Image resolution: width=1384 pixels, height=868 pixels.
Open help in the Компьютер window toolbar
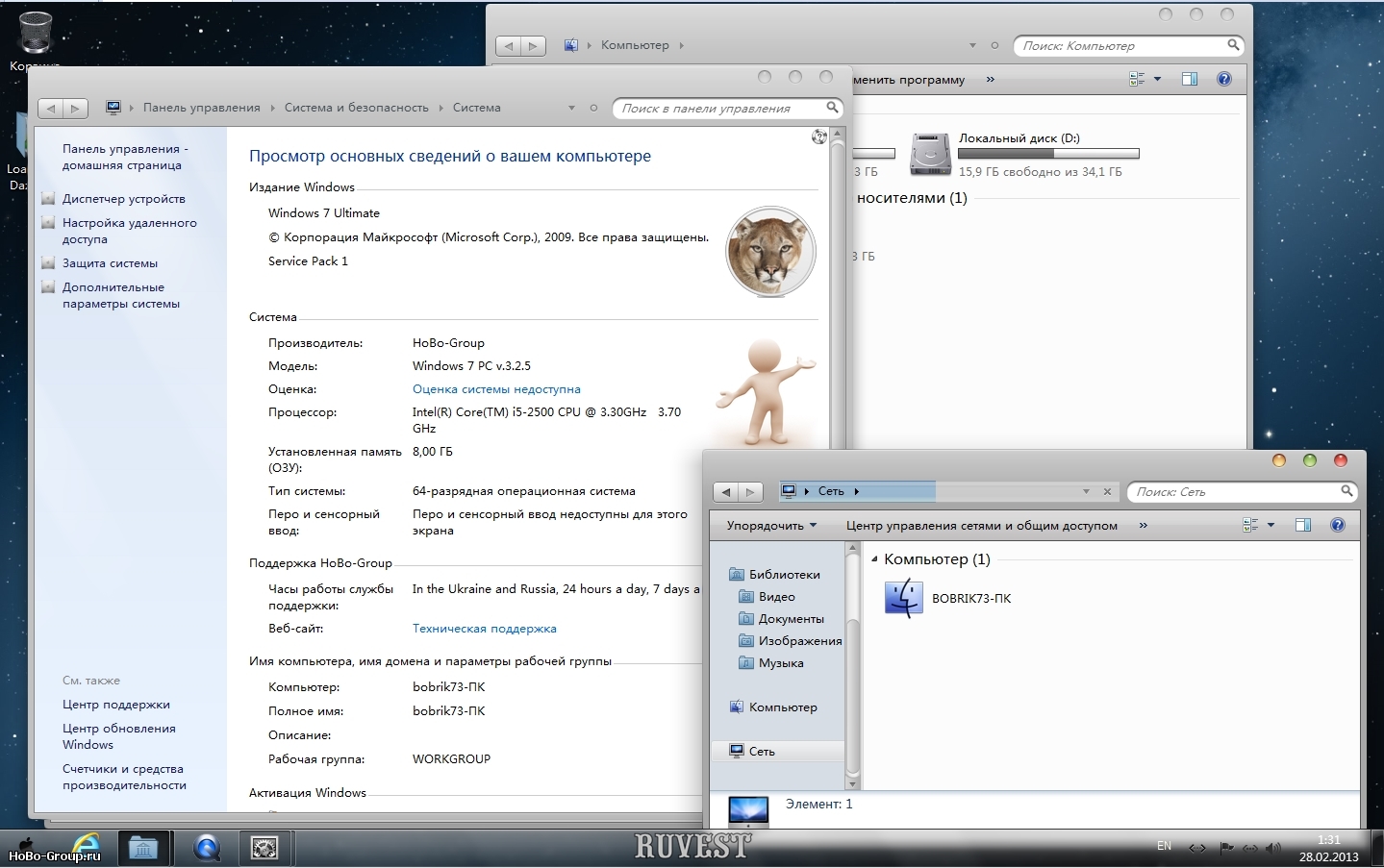point(1224,79)
